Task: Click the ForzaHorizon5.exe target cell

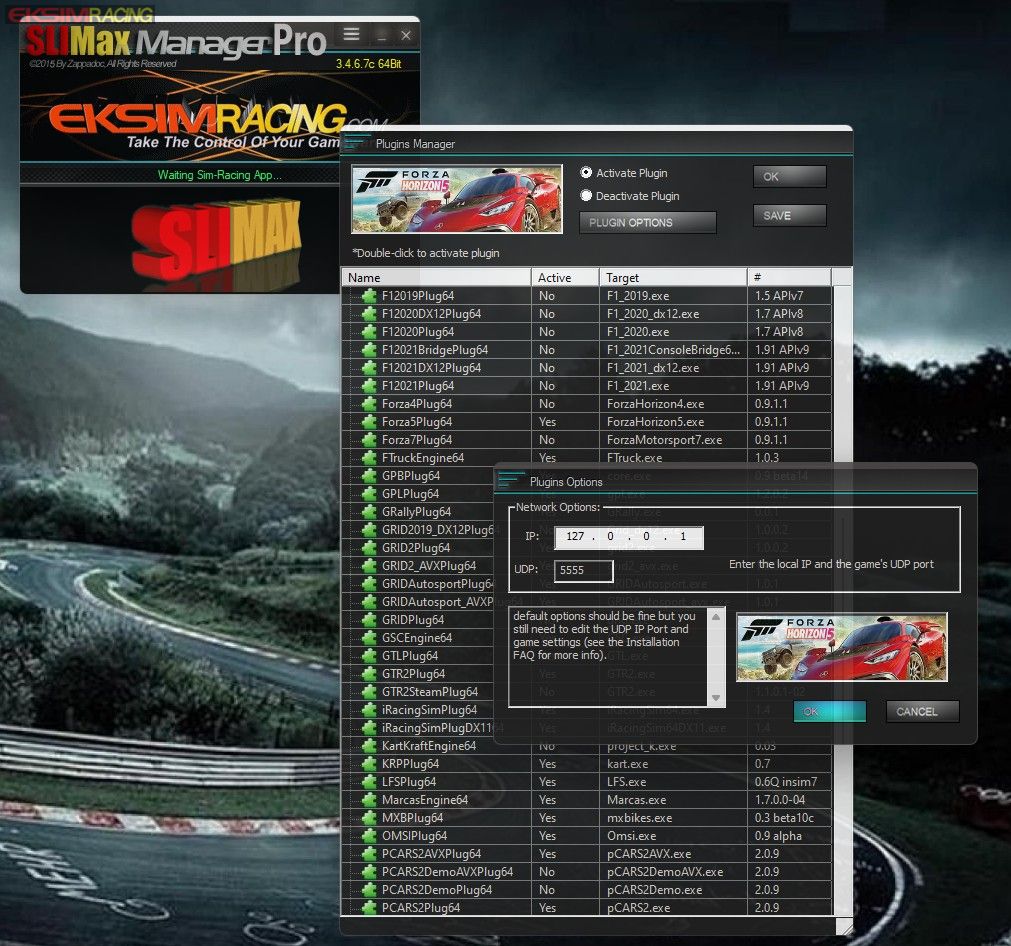Action: 673,422
